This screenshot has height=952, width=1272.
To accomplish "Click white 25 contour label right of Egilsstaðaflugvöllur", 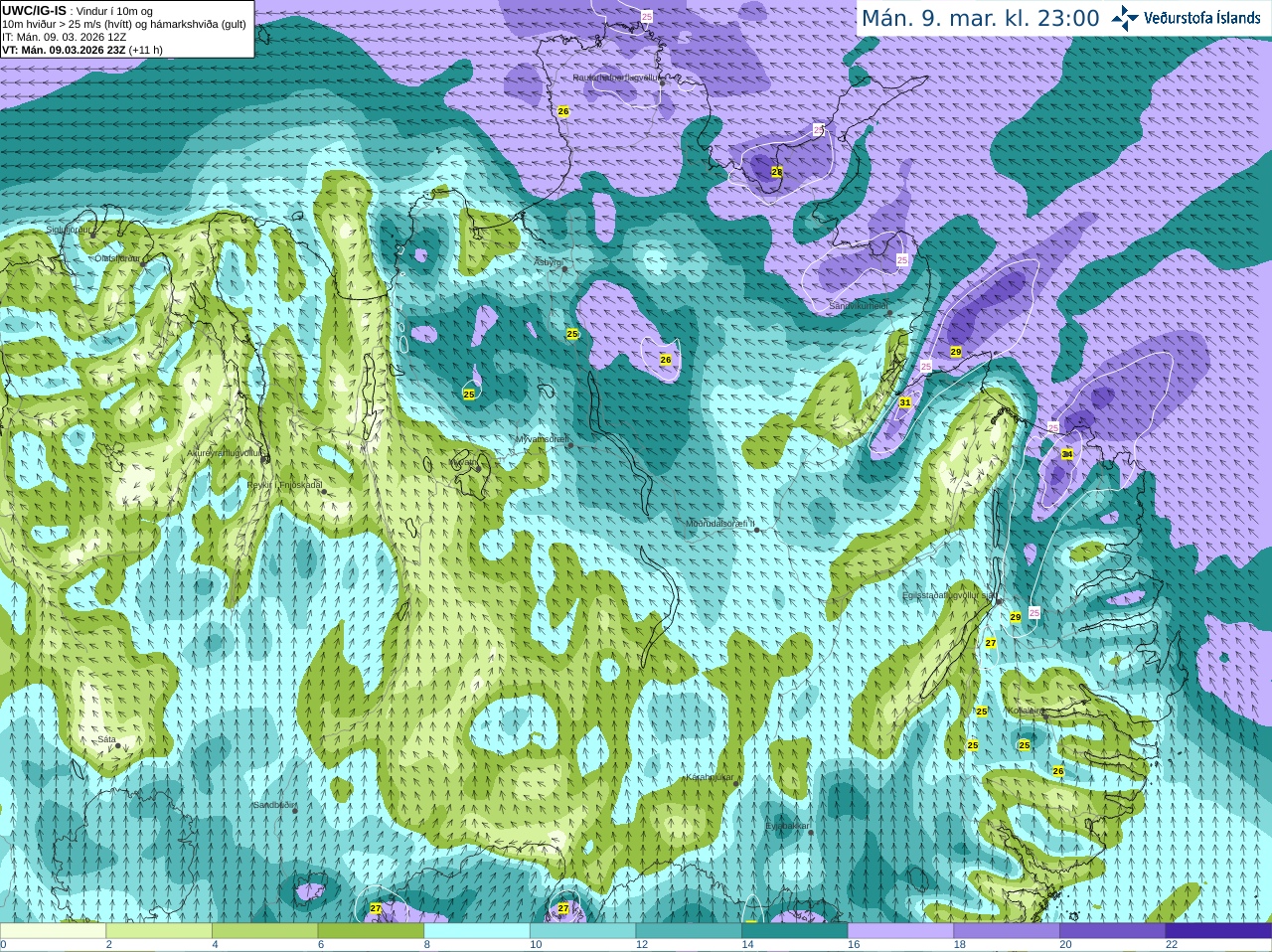I will pos(1034,612).
